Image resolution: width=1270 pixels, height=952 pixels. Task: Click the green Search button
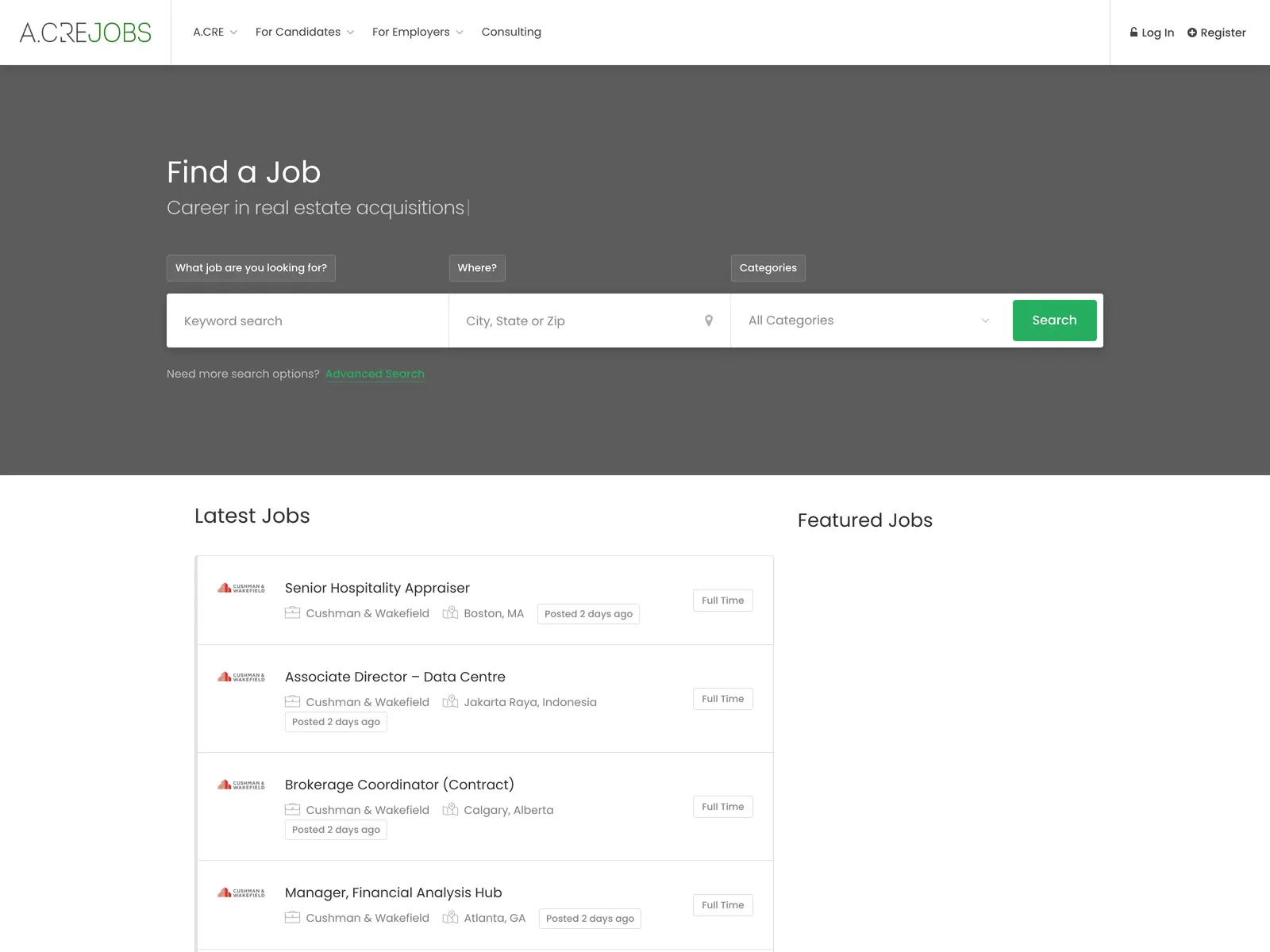coord(1054,321)
